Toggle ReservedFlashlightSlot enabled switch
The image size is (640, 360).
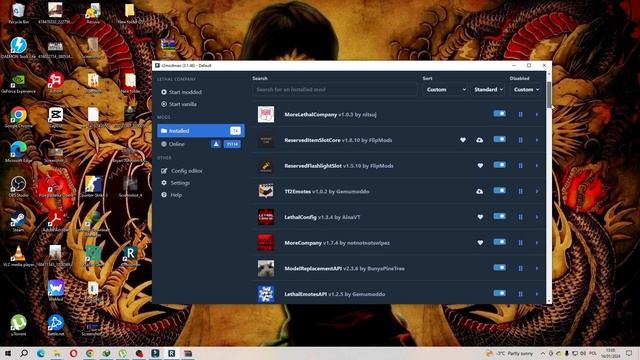(x=499, y=165)
